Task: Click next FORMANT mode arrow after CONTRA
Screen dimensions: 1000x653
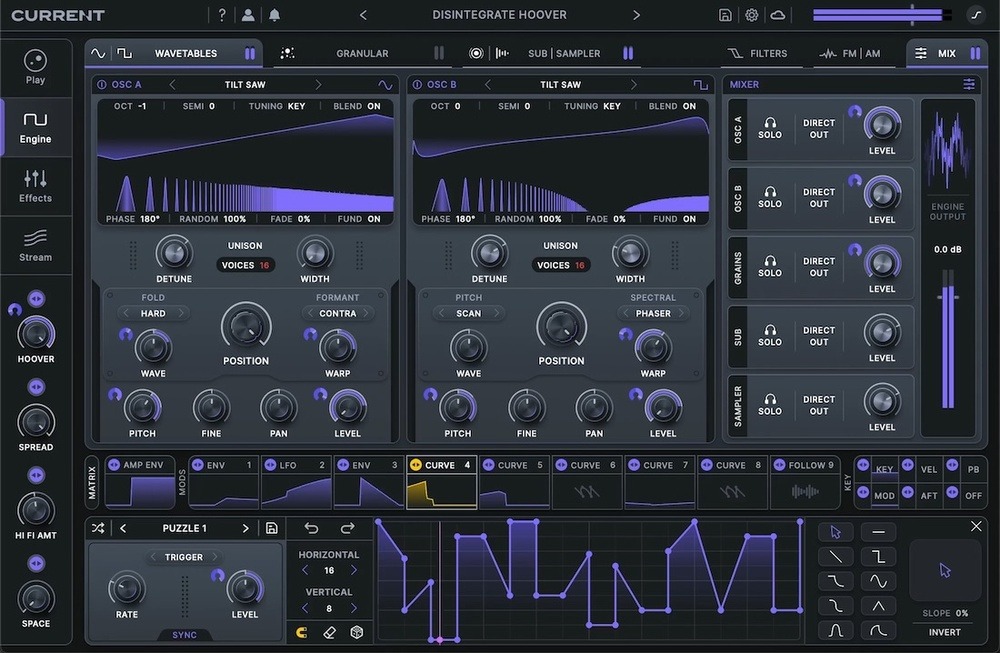Action: click(x=366, y=313)
